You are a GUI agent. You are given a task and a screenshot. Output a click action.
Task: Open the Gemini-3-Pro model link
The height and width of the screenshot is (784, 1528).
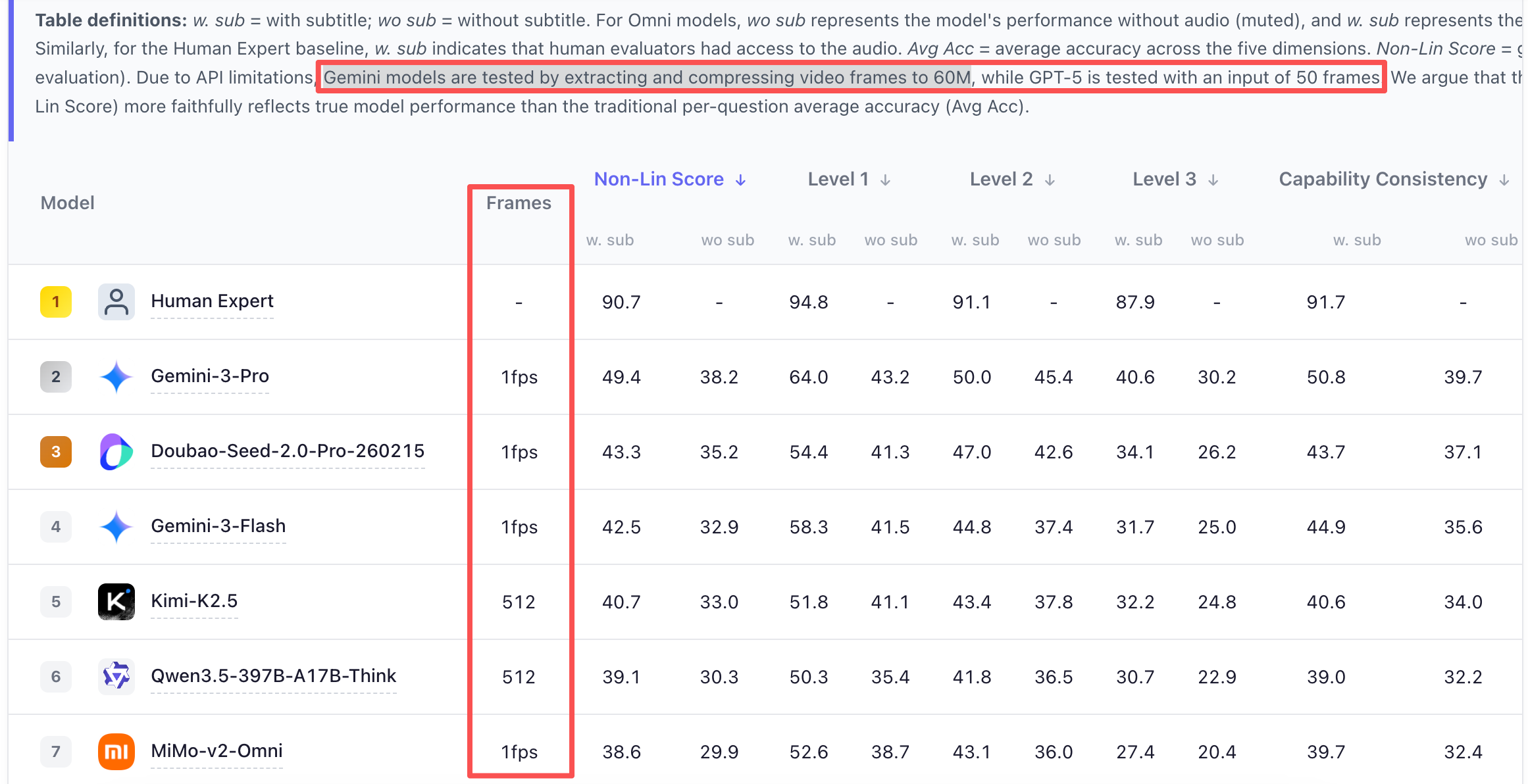[210, 376]
